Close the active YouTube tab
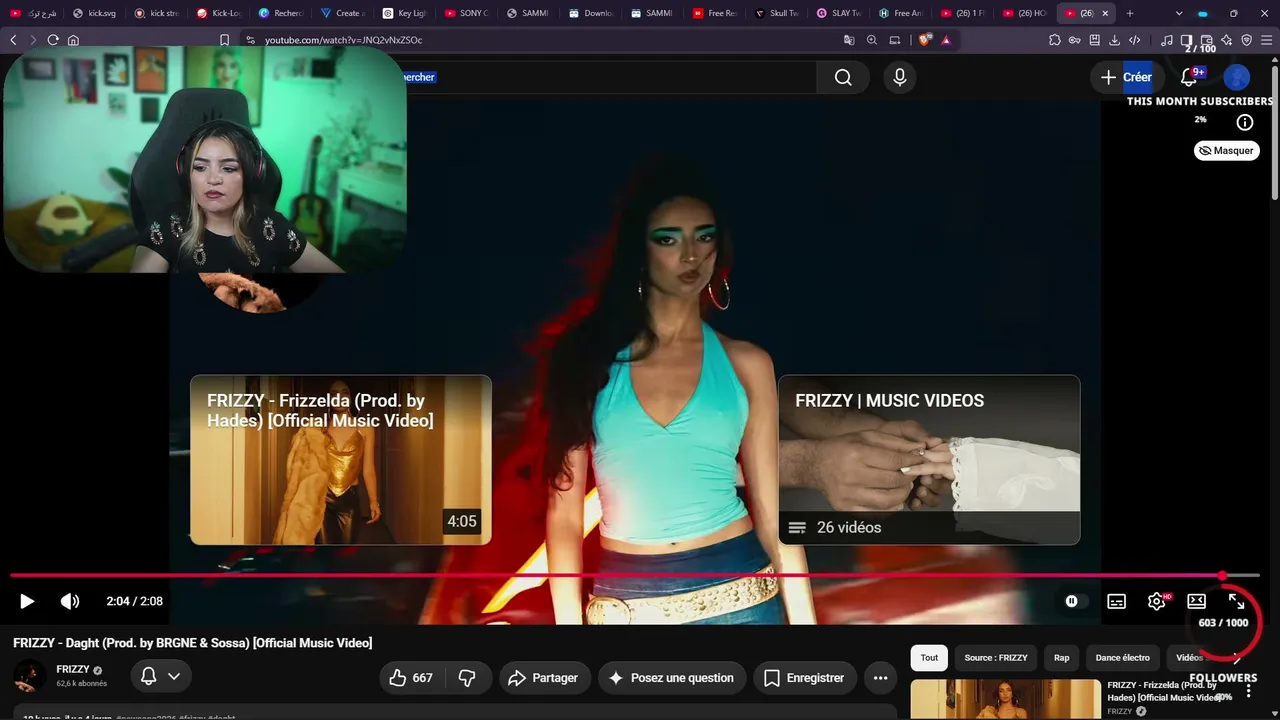 coord(1105,13)
